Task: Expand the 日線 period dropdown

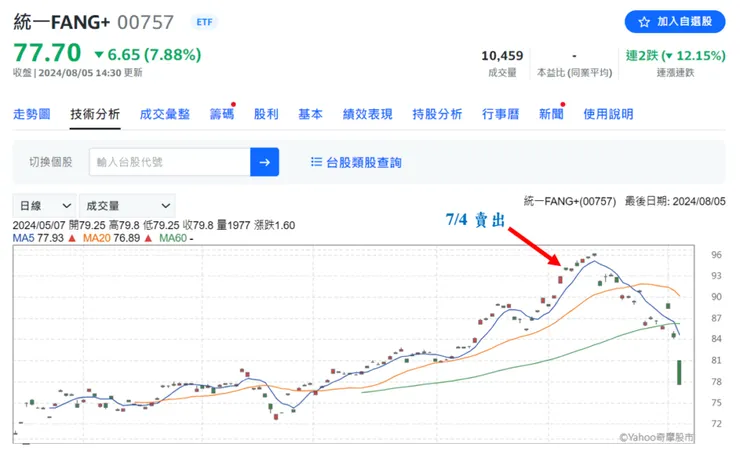Action: click(x=45, y=206)
